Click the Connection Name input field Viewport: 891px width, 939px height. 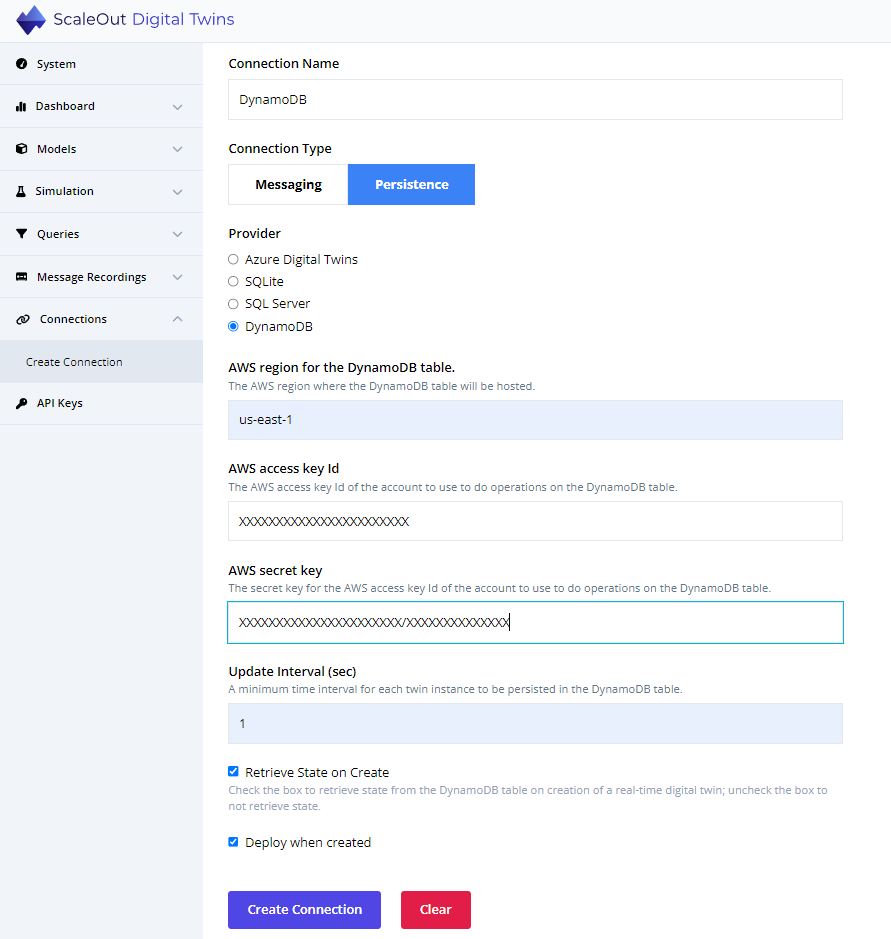[x=535, y=99]
